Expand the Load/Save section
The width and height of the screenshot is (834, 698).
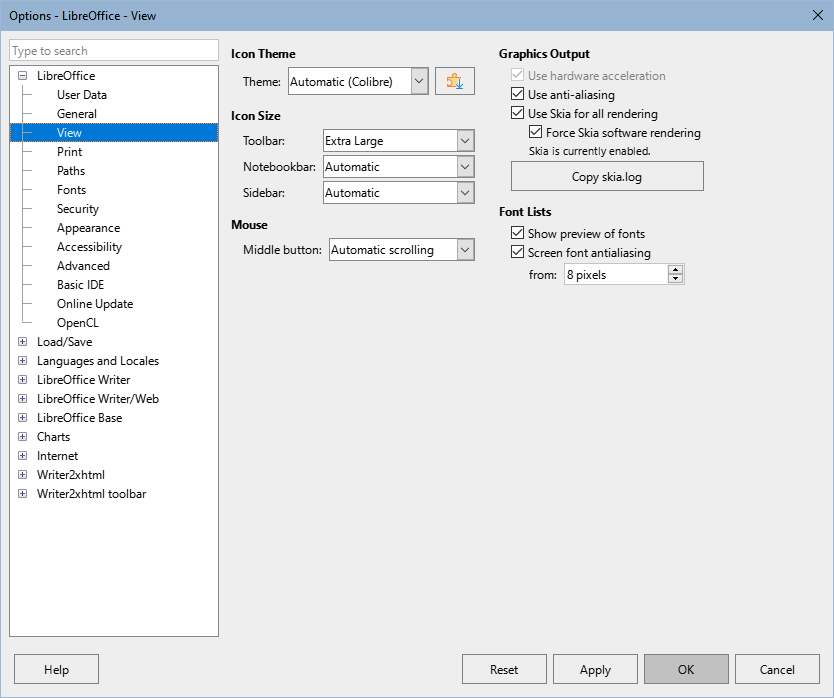(x=21, y=341)
